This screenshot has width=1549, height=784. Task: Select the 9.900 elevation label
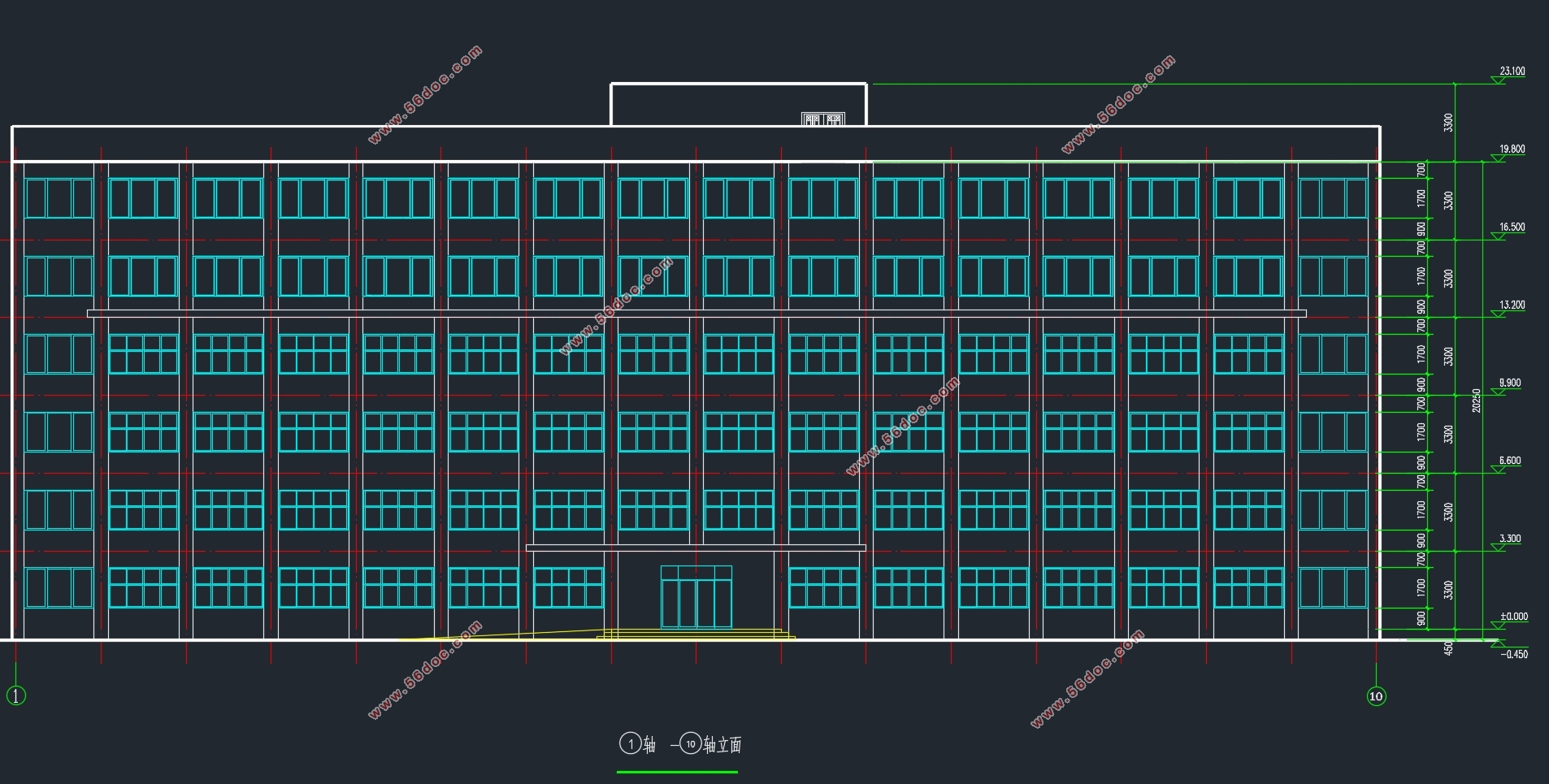tap(1510, 383)
